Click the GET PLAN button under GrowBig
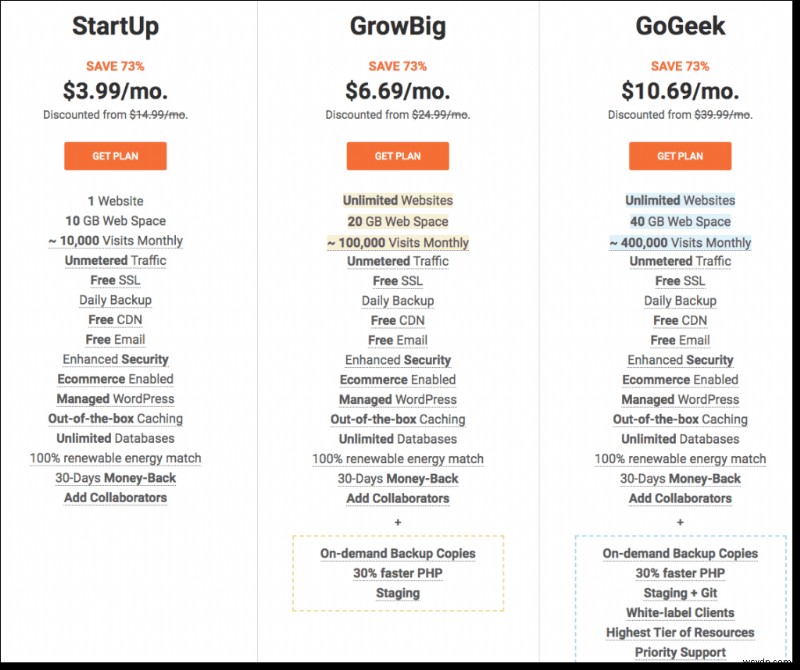 click(398, 156)
